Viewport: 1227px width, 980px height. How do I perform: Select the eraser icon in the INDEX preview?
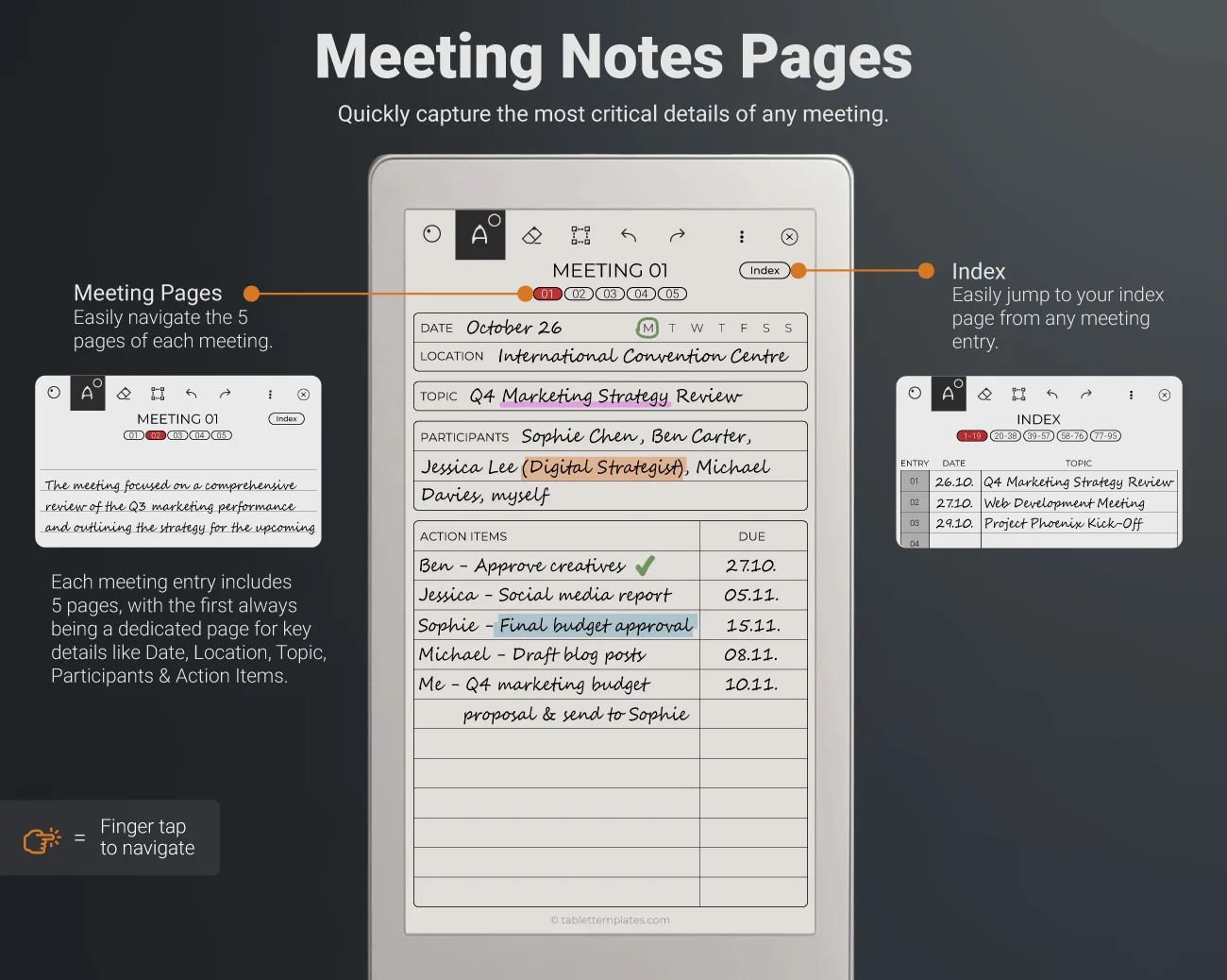tap(984, 395)
